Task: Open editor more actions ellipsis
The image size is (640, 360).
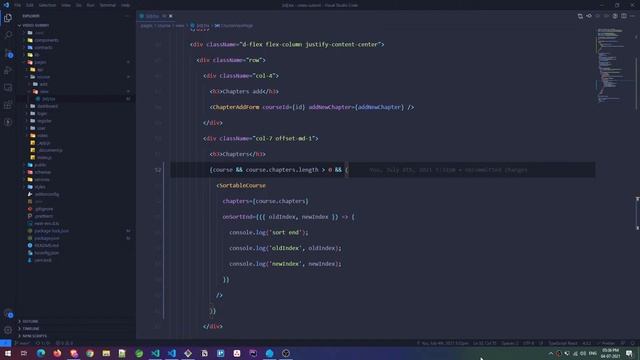Action: [x=633, y=16]
